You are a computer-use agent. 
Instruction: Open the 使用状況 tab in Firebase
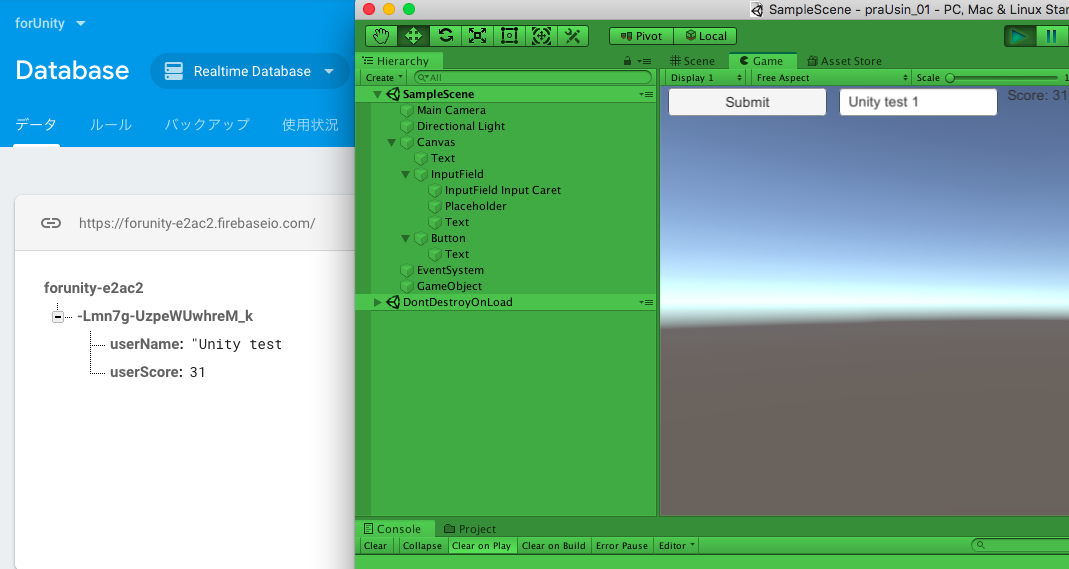(x=310, y=125)
